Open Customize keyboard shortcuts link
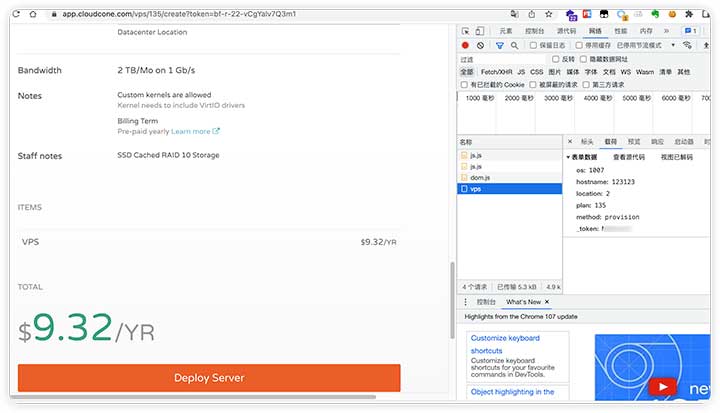Image resolution: width=720 pixels, height=413 pixels. click(x=505, y=344)
